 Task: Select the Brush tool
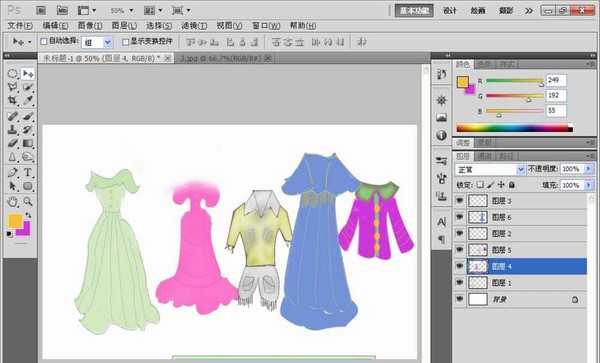[28, 116]
